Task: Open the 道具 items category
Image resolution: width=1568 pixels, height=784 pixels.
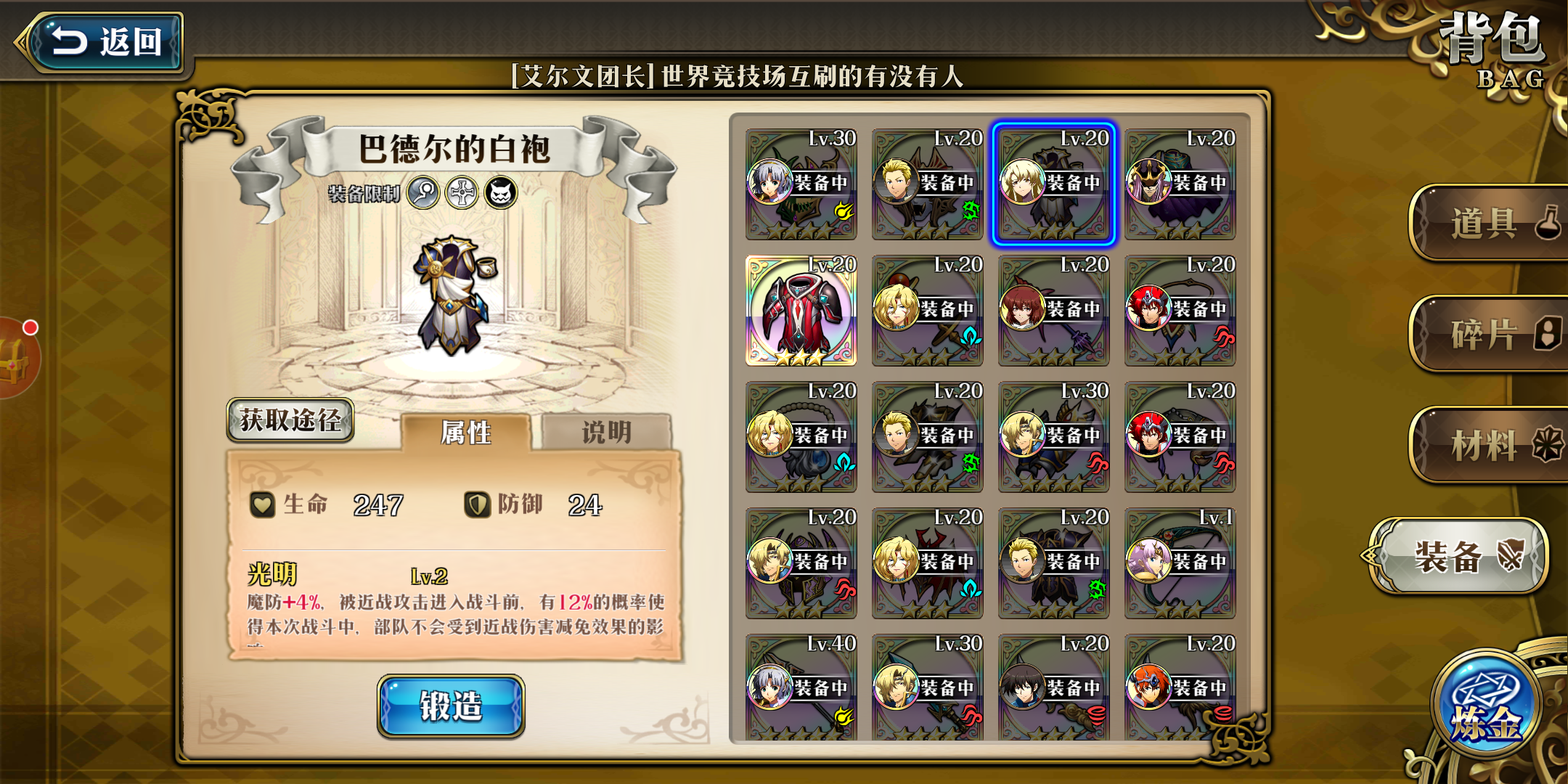Action: click(x=1488, y=223)
